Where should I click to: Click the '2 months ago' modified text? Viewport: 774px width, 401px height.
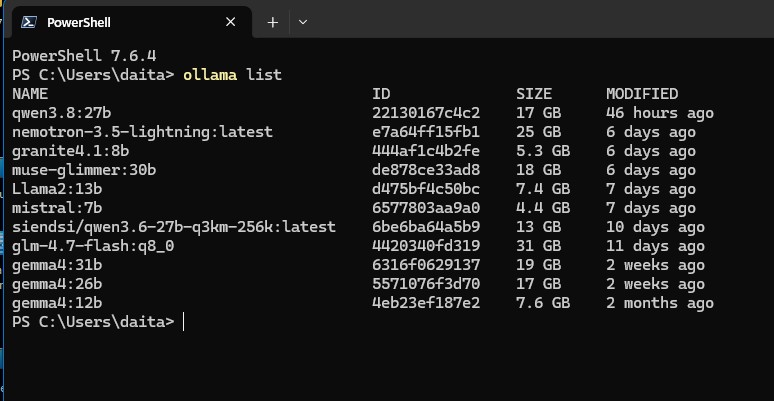click(x=660, y=303)
